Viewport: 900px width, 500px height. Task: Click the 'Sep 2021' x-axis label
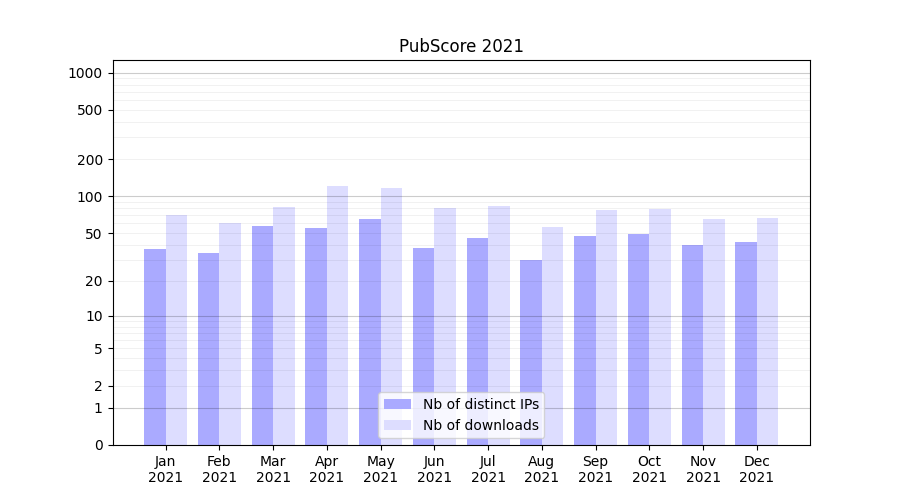coord(595,469)
